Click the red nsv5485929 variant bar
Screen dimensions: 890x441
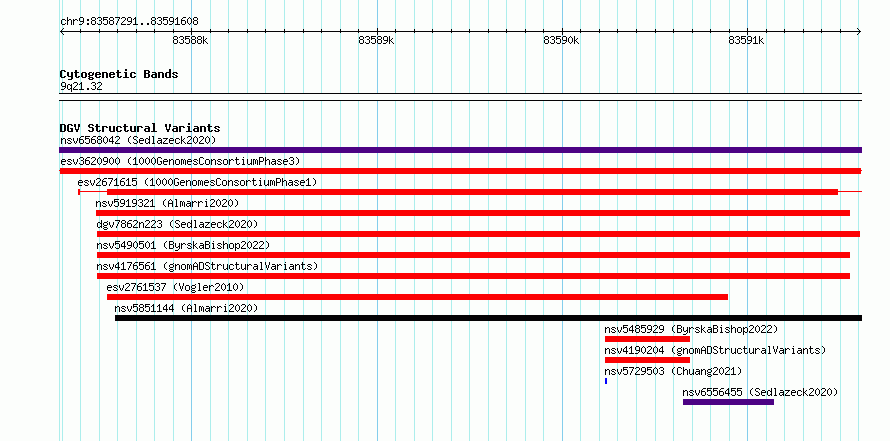pos(648,339)
